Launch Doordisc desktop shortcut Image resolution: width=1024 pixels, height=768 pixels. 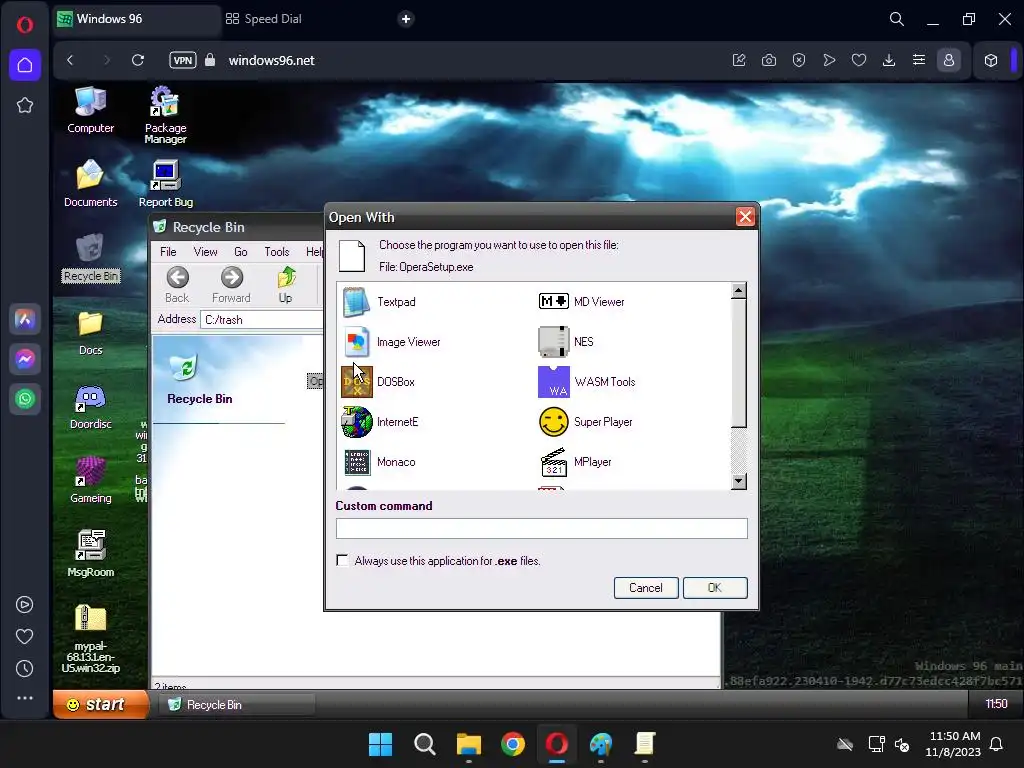coord(90,407)
